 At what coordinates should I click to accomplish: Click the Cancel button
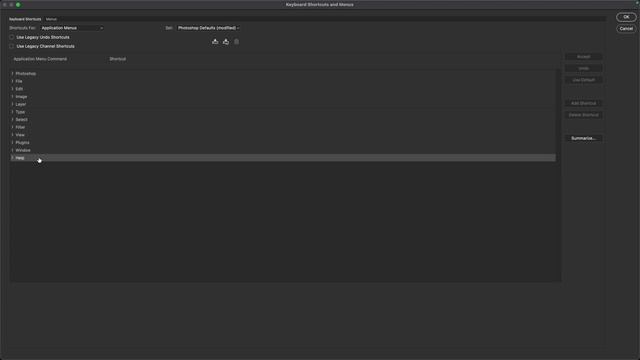[626, 29]
